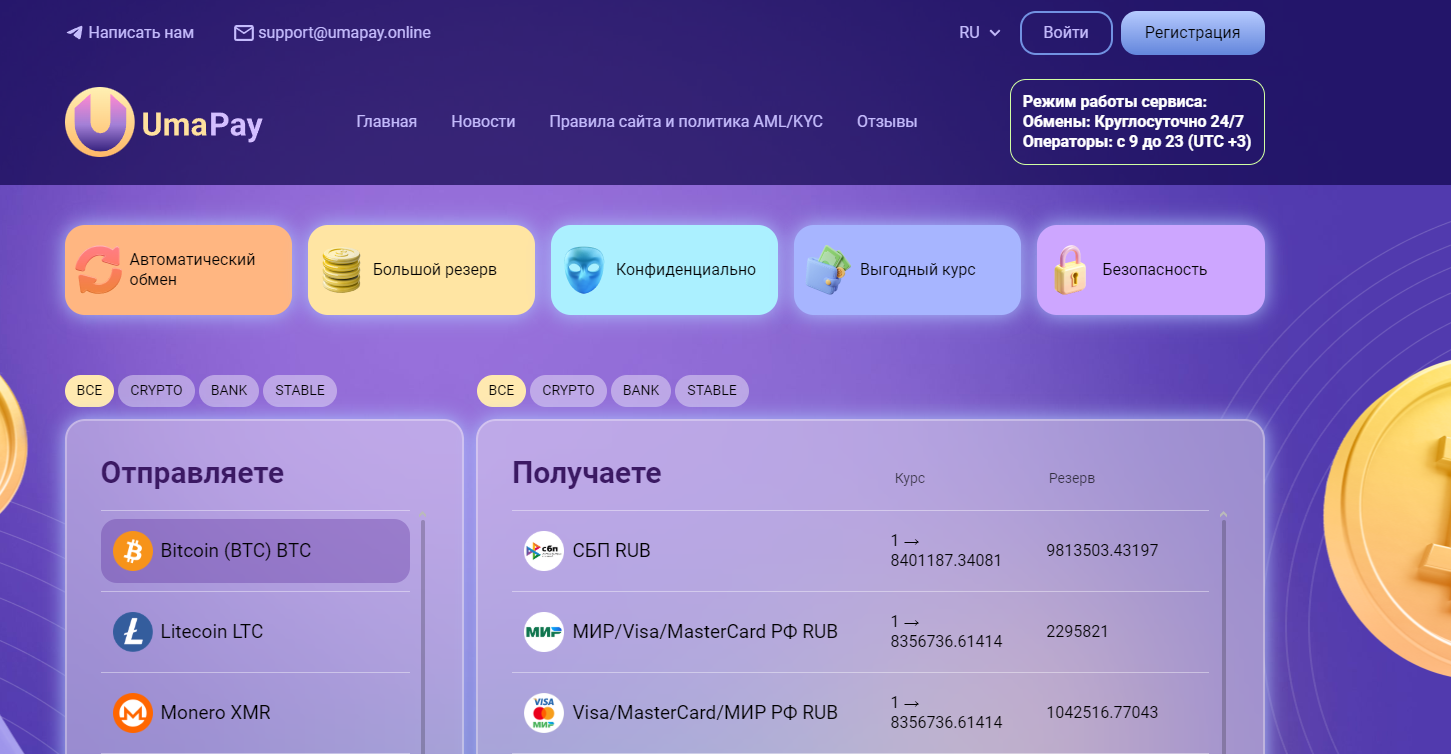Click the reserve value 9813503.43197

coord(1102,551)
